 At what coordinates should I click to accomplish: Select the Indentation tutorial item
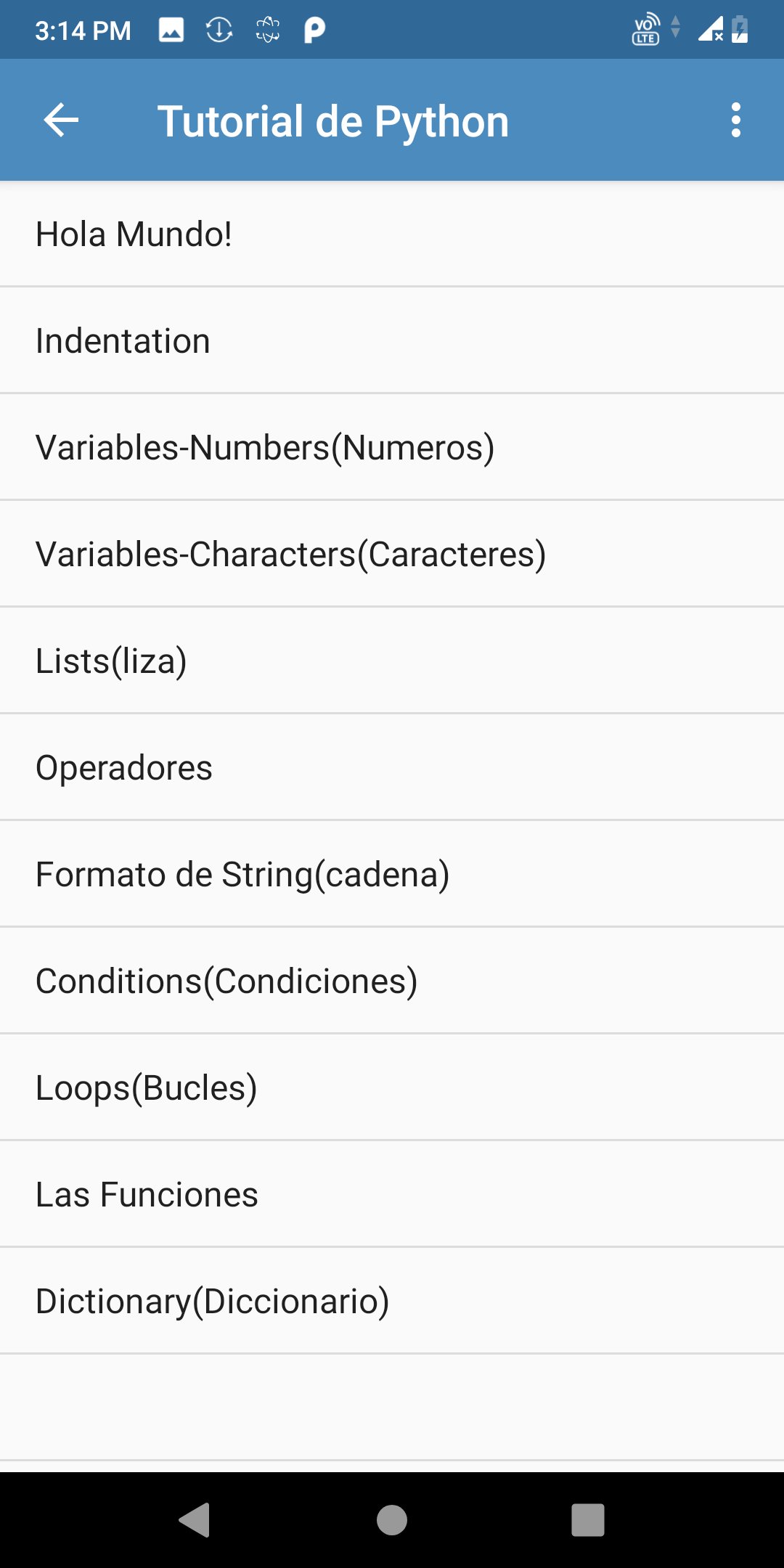[392, 341]
